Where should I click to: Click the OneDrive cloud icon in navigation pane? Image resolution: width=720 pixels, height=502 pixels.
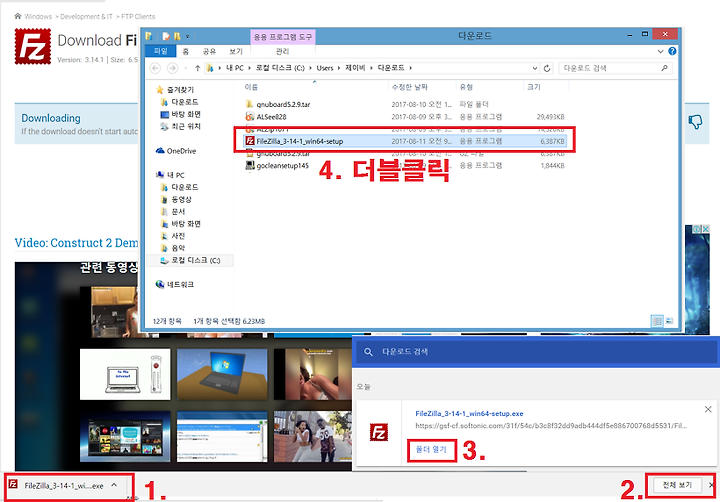point(160,151)
